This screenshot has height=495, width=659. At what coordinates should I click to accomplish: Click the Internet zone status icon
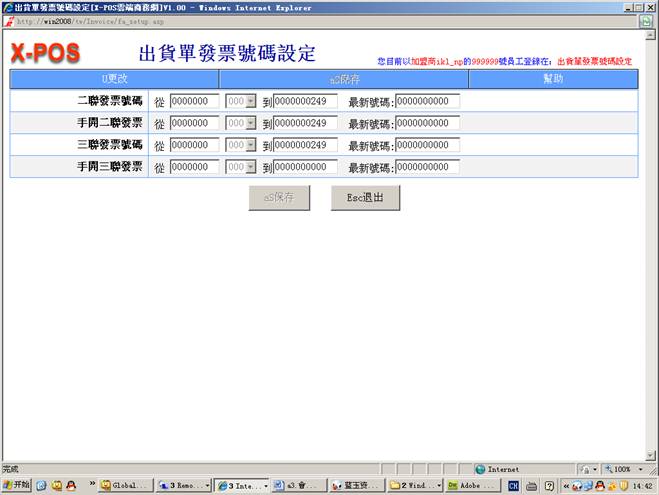(481, 469)
